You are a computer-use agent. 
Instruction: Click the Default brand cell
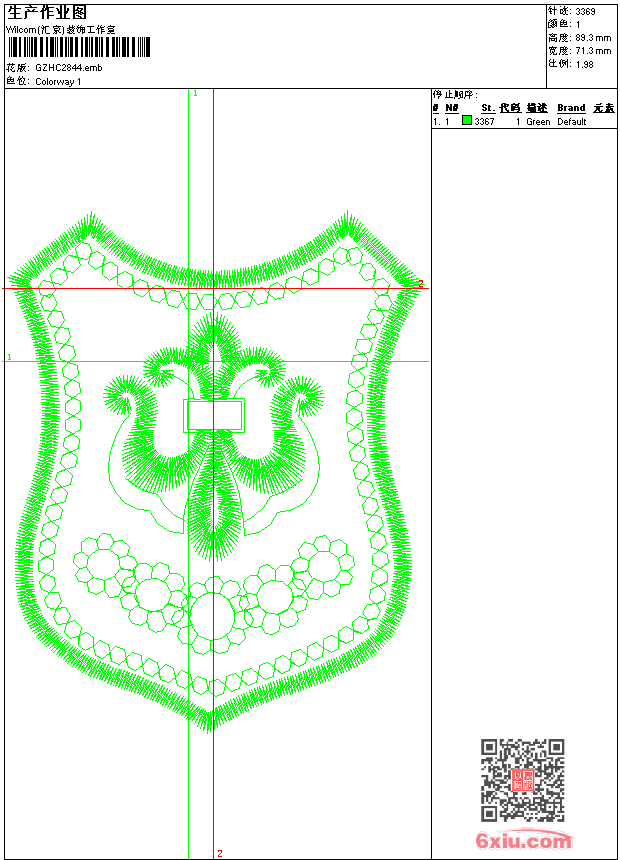(572, 122)
